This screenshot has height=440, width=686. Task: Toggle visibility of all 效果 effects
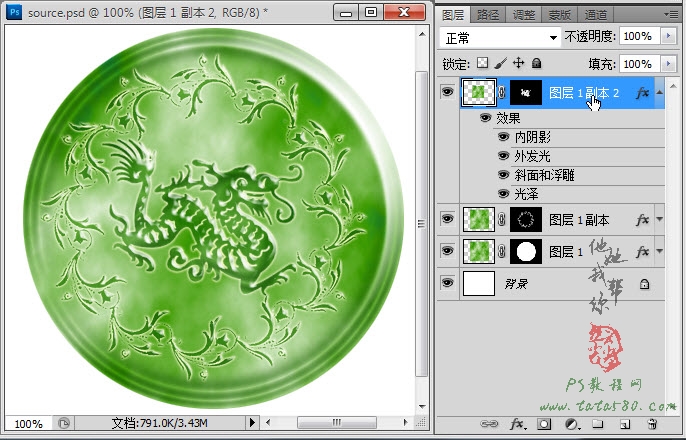pos(485,118)
